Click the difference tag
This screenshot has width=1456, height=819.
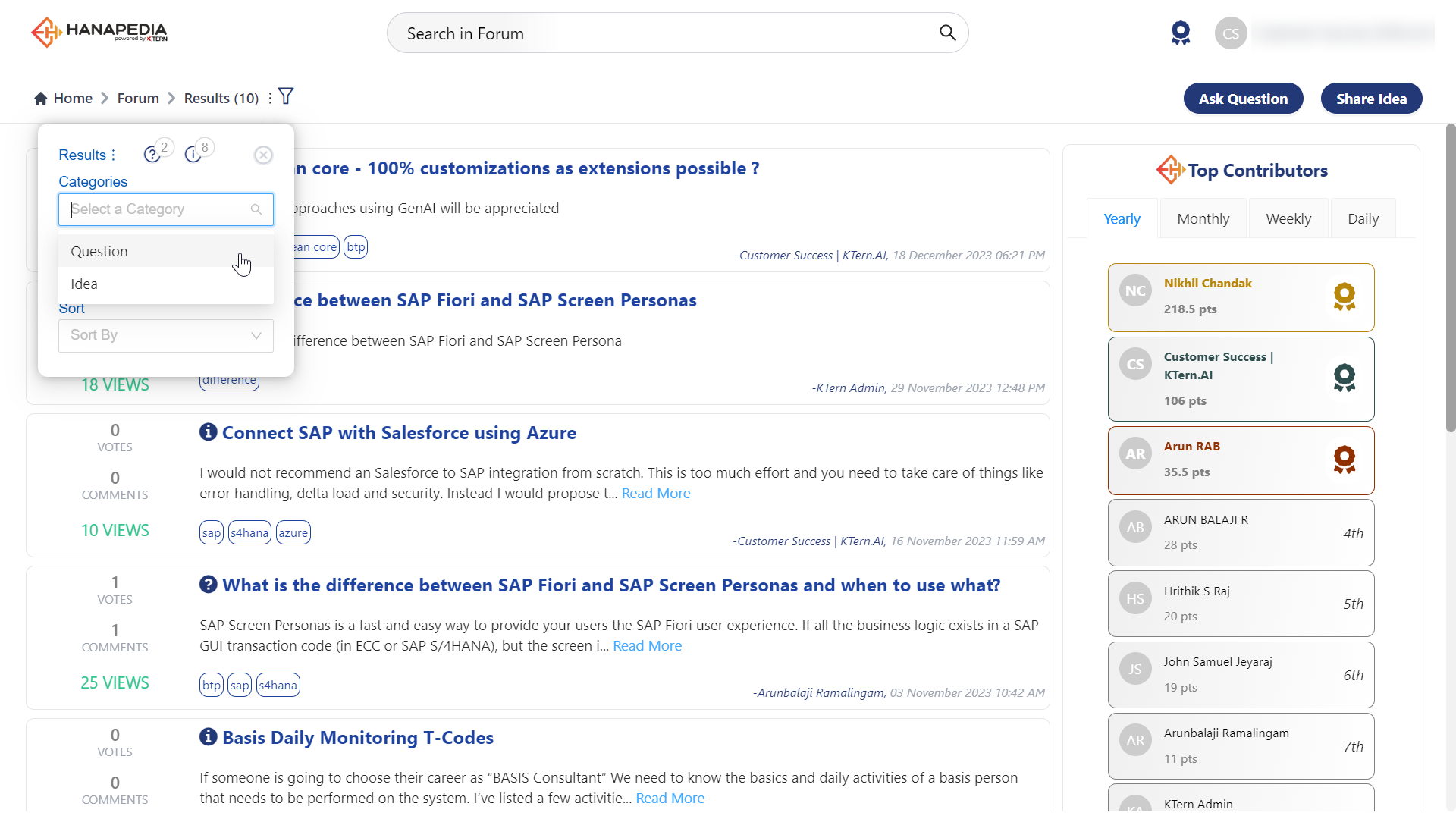229,381
